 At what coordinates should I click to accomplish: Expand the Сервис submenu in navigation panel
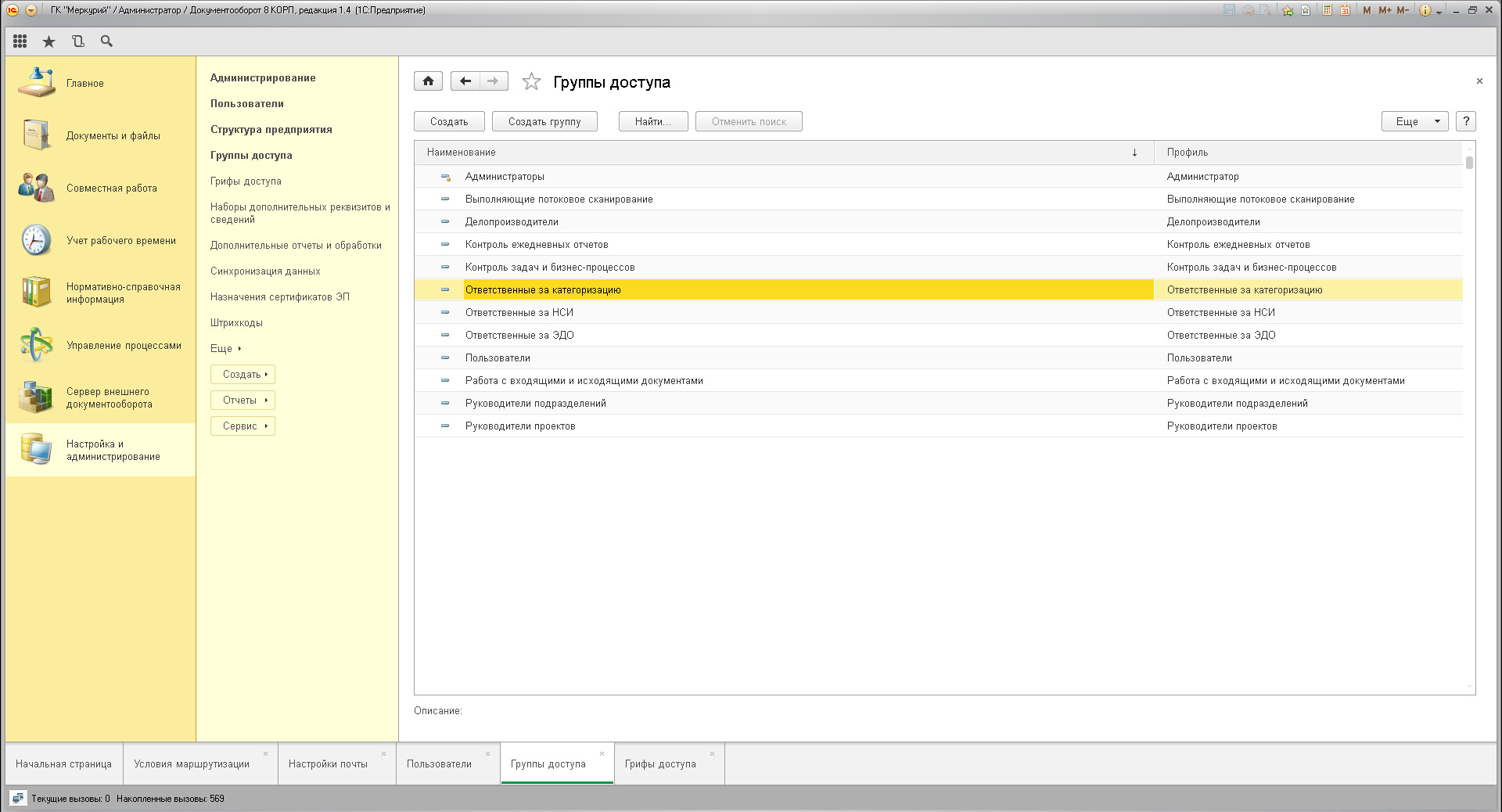243,426
